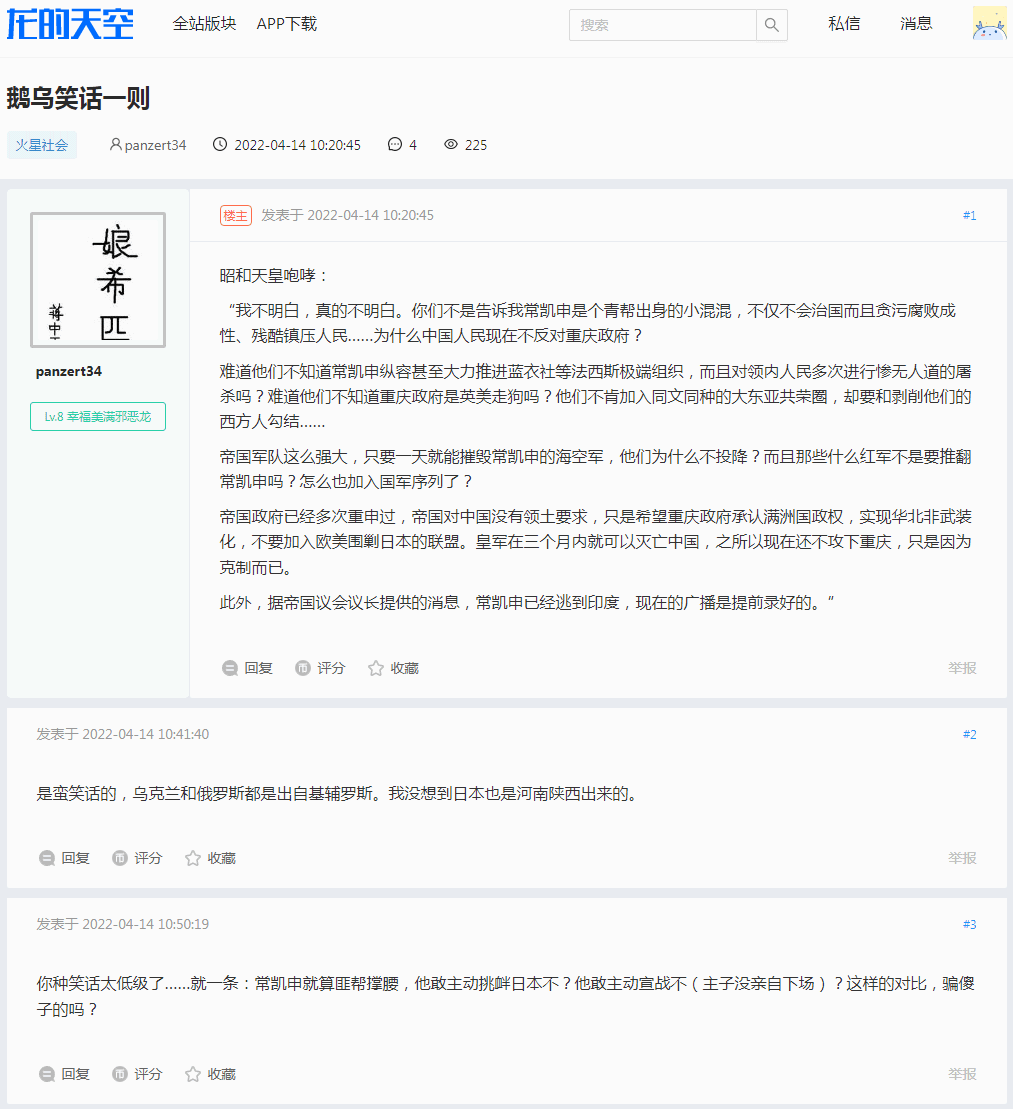Click the timestamp 发表于 2022-04-14 10:50:19
The image size is (1013, 1109).
point(122,924)
